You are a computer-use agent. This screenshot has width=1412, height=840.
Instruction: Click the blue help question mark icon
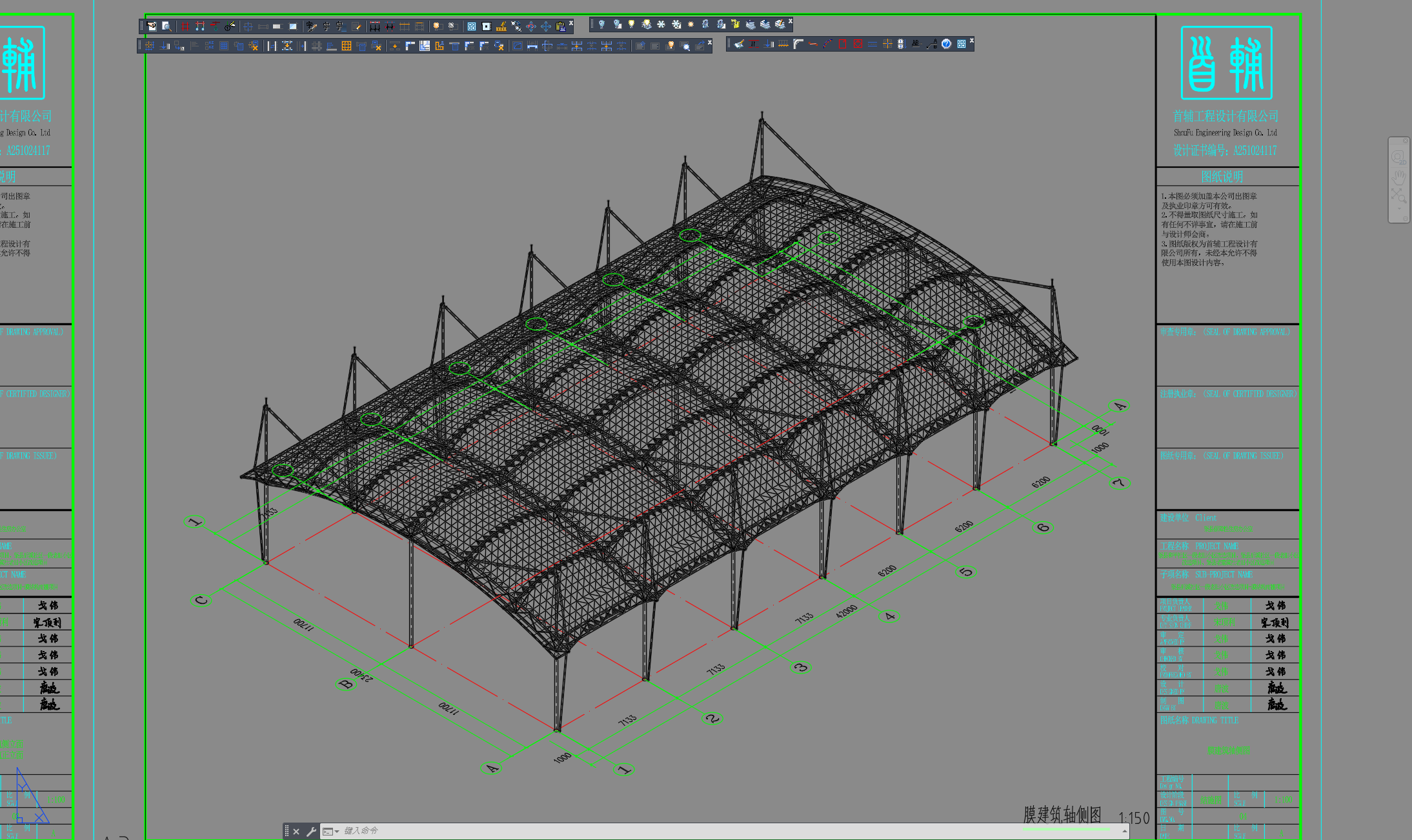[x=946, y=44]
